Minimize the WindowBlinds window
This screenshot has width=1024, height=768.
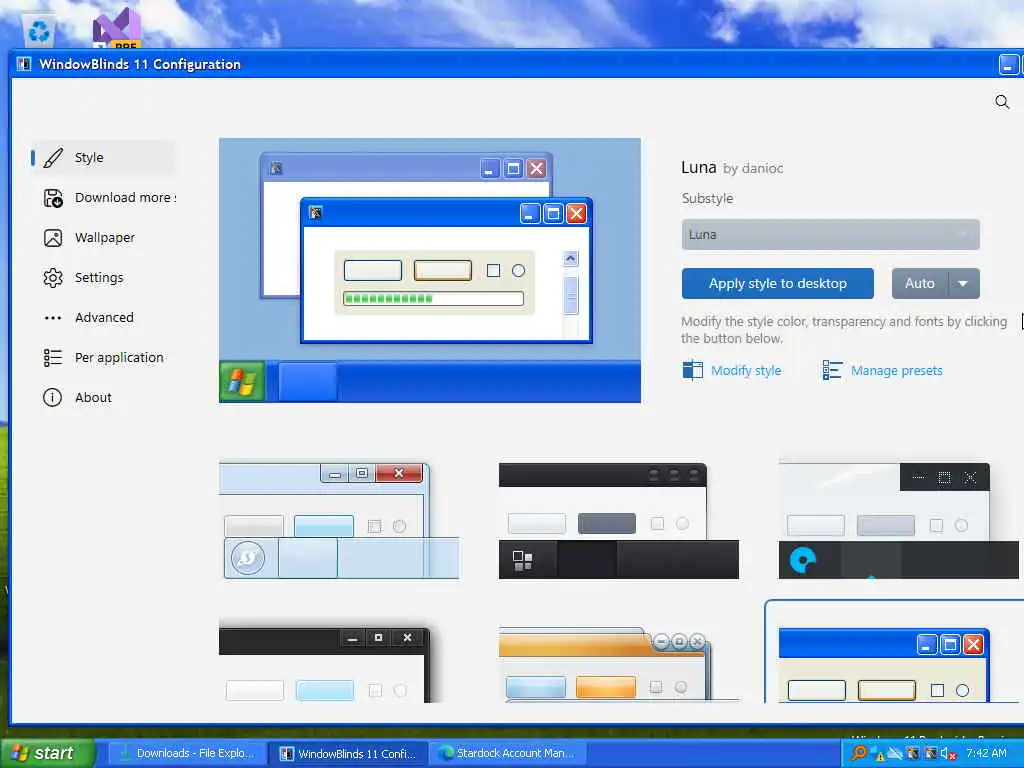pyautogui.click(x=1008, y=65)
